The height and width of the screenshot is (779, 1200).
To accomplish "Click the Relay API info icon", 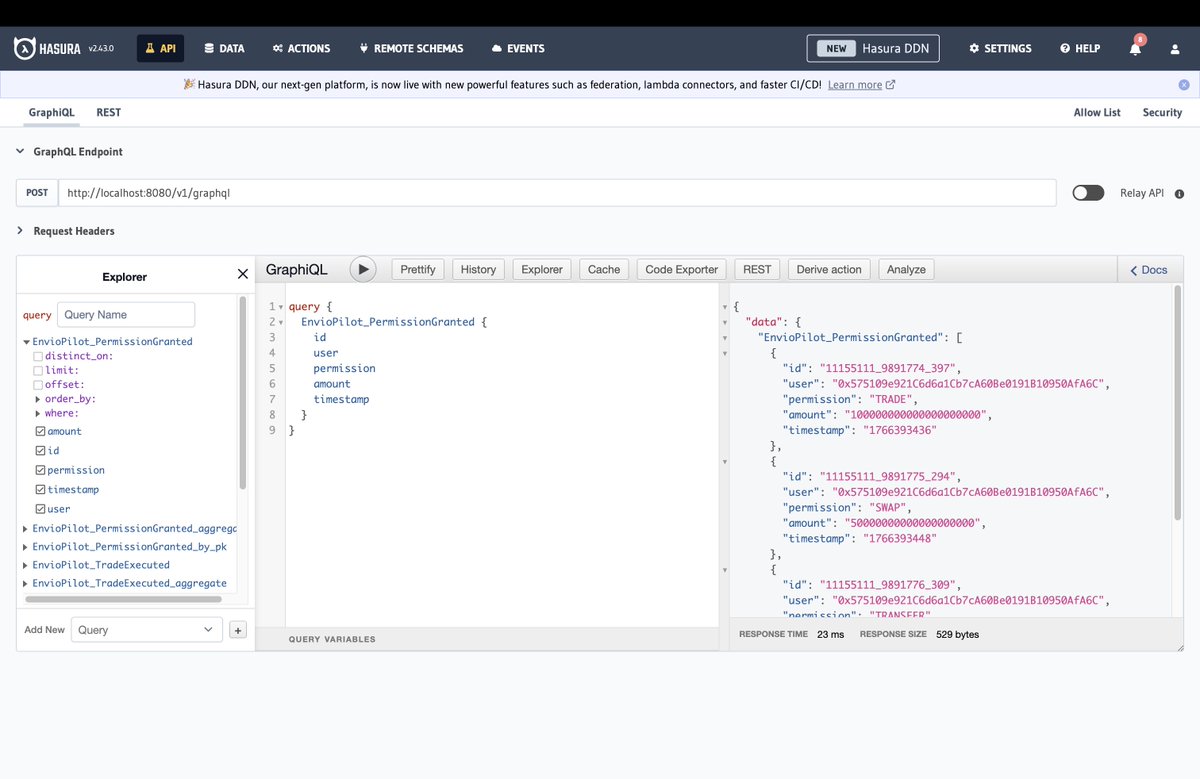I will click(x=1179, y=194).
